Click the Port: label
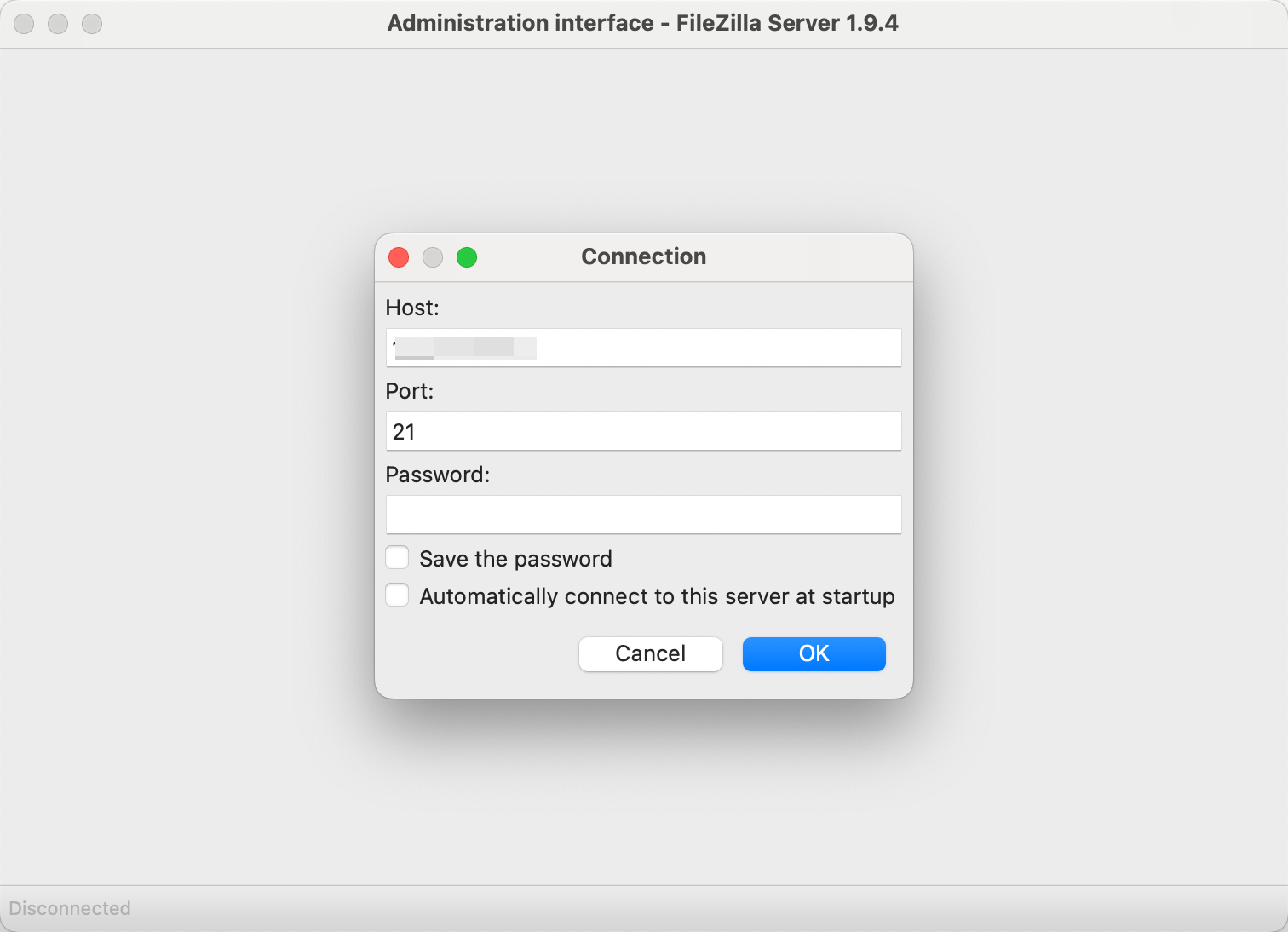Screen dimensions: 1288x932 [x=410, y=391]
